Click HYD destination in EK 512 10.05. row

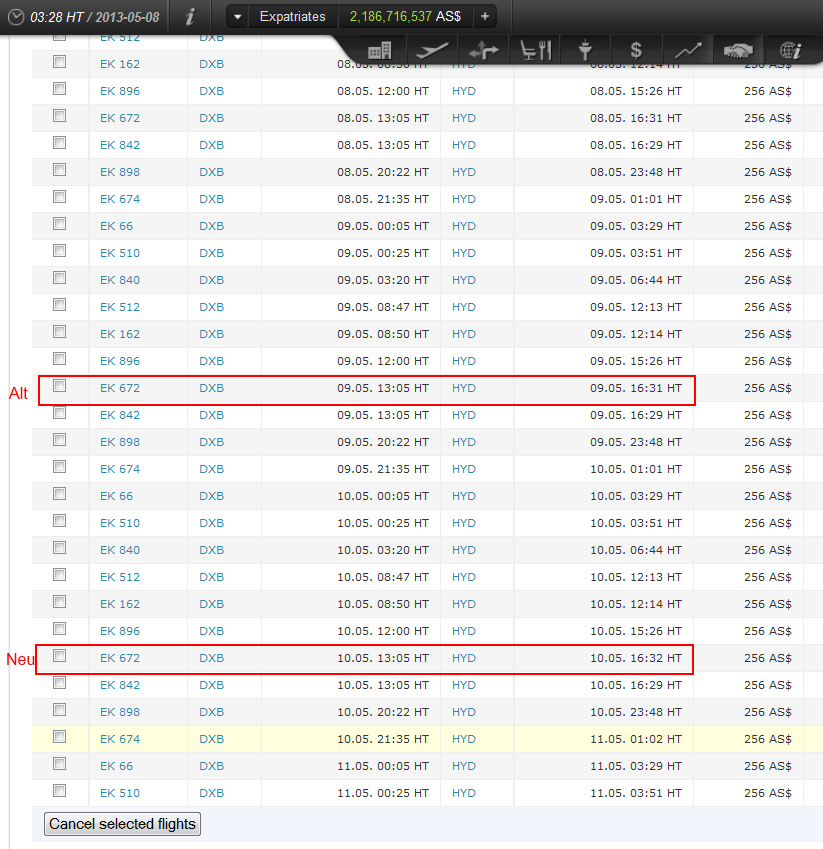coord(464,577)
